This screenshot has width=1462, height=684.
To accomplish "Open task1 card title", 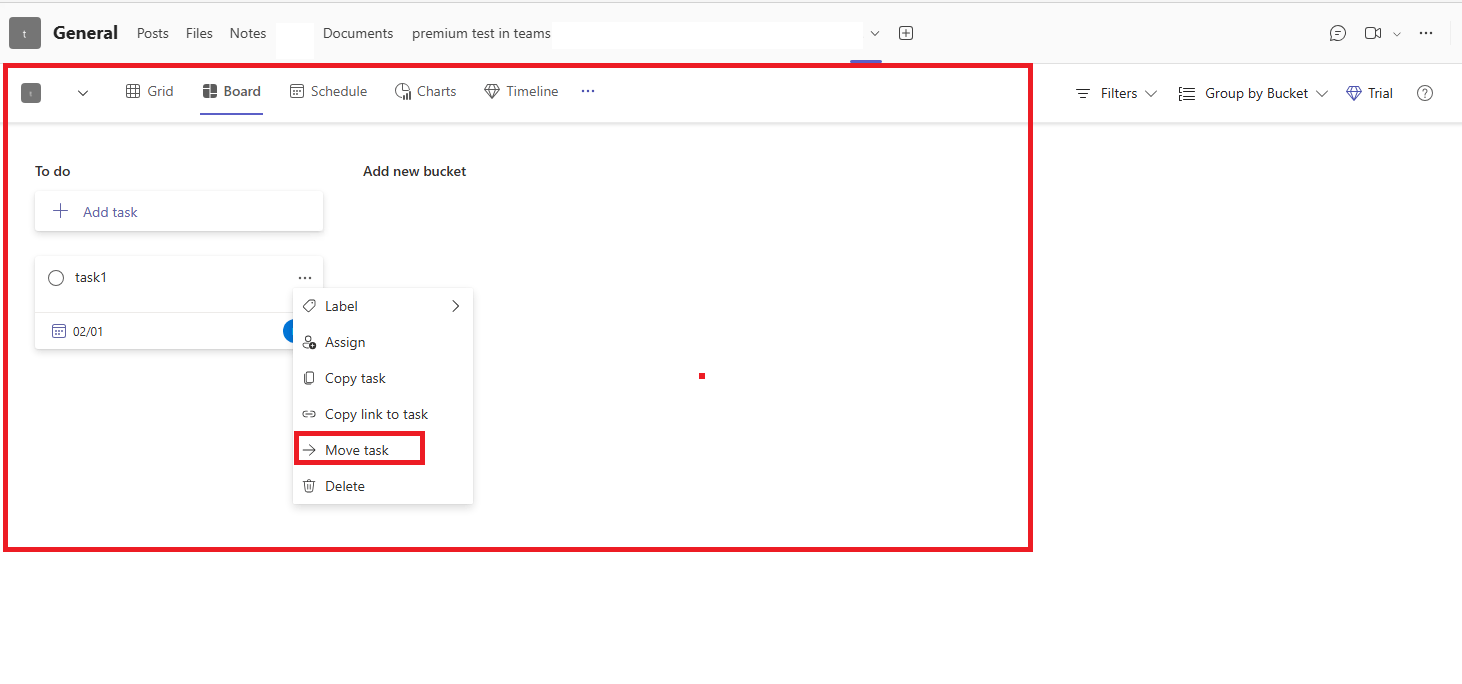I will click(91, 277).
